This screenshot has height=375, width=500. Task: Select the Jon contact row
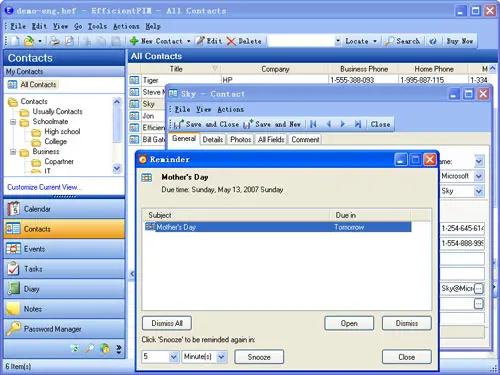(147, 116)
